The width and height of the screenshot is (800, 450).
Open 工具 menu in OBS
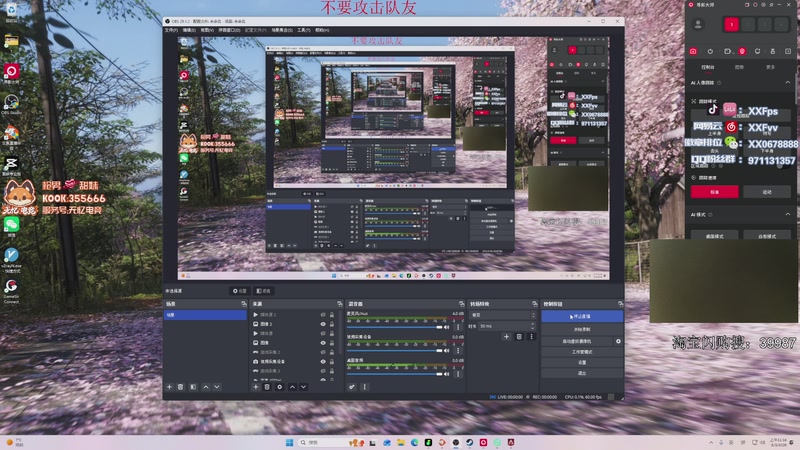click(304, 31)
